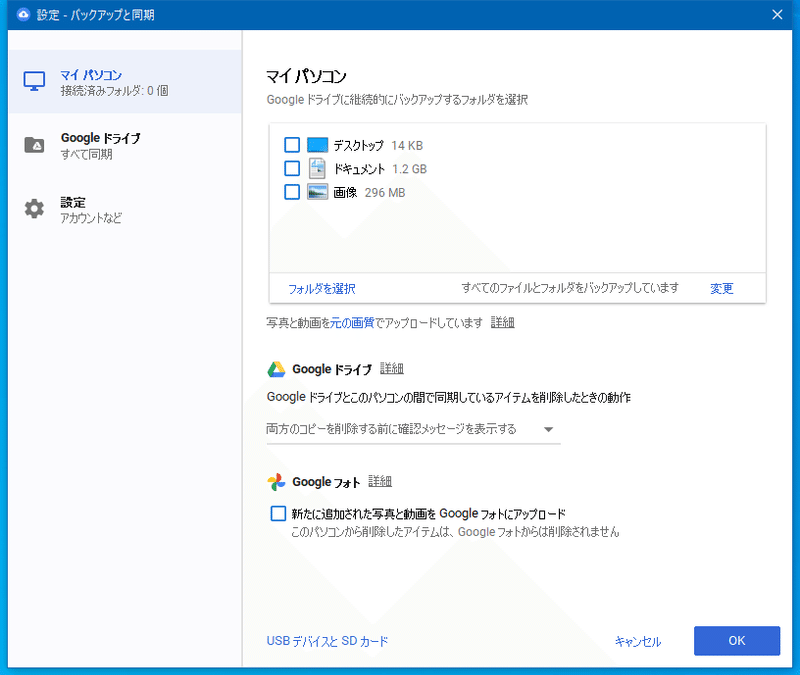Click the monitor icon beside マイ パソコン
The height and width of the screenshot is (675, 800).
[34, 81]
